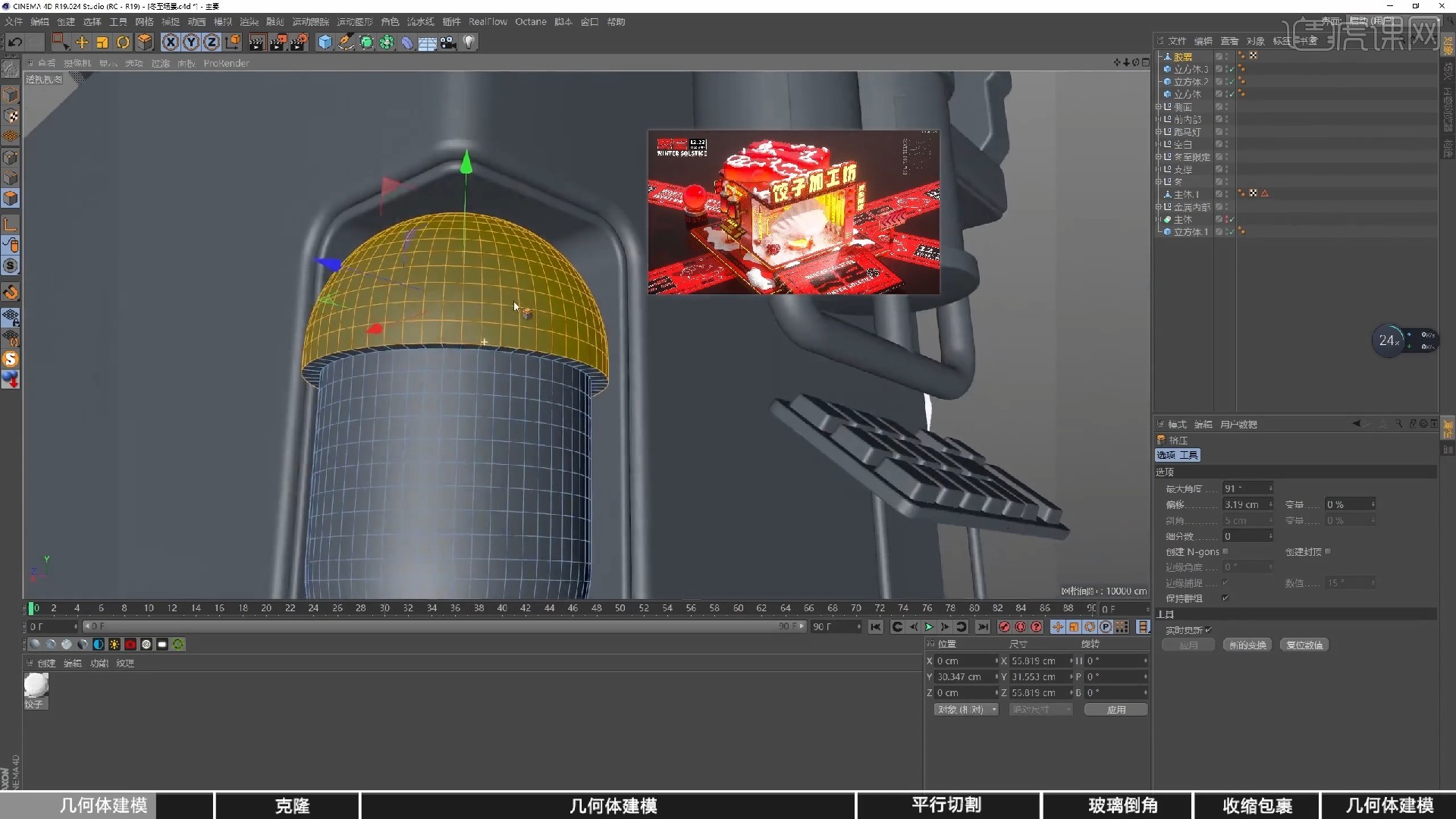1456x819 pixels.
Task: Add a floor environment object
Action: click(428, 43)
